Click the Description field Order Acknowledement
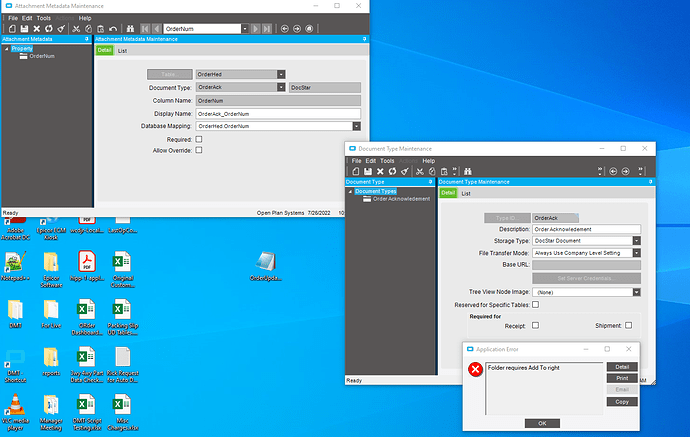This screenshot has width=690, height=437. tap(586, 229)
